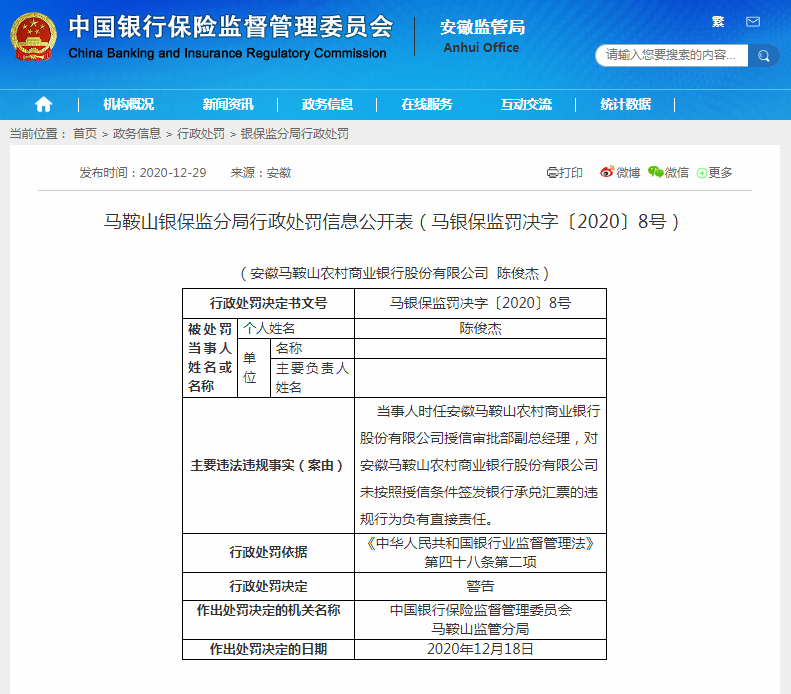Share via the 微博 Weibo icon
This screenshot has width=791, height=694.
point(620,172)
